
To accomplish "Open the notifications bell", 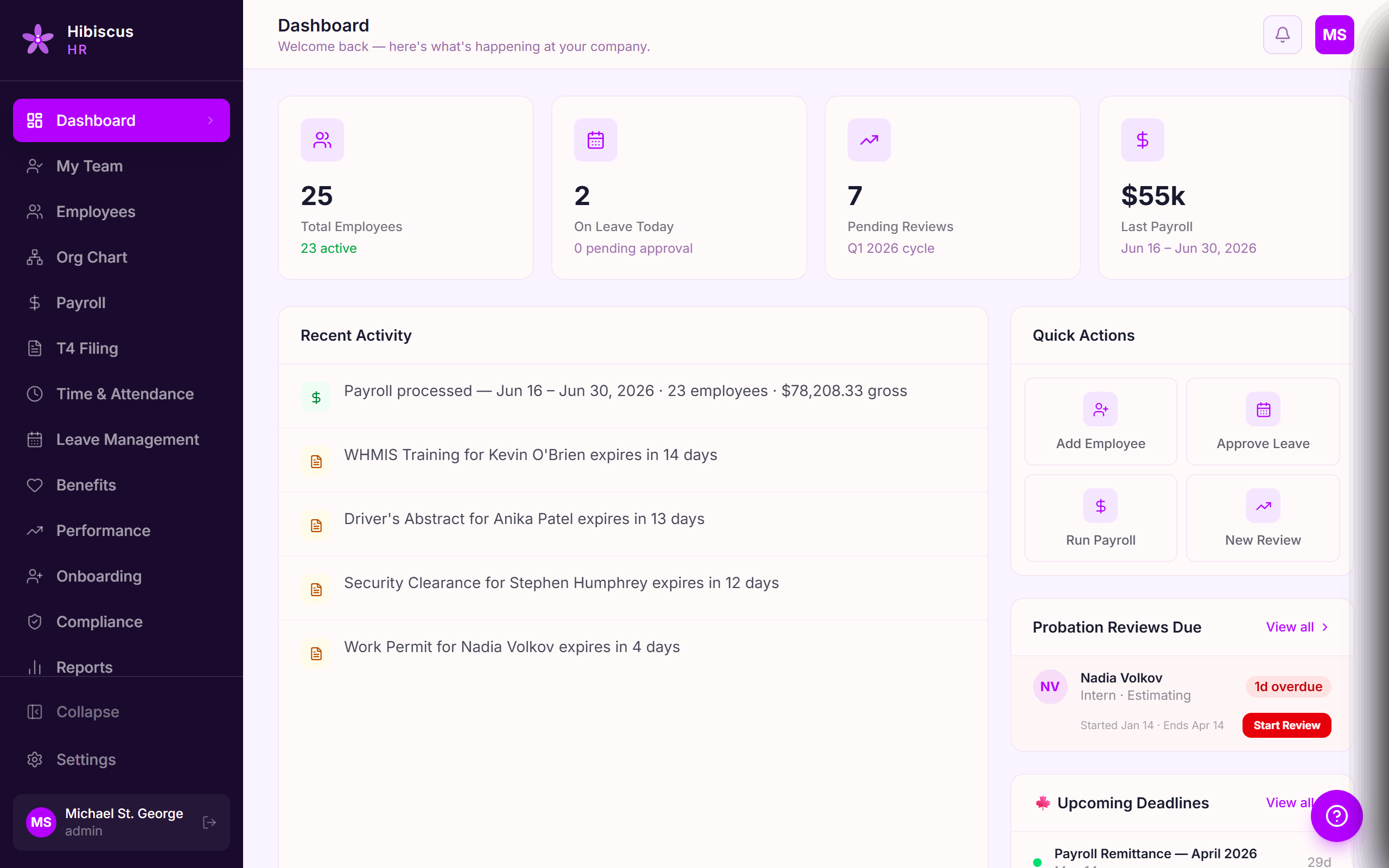I will 1282,35.
